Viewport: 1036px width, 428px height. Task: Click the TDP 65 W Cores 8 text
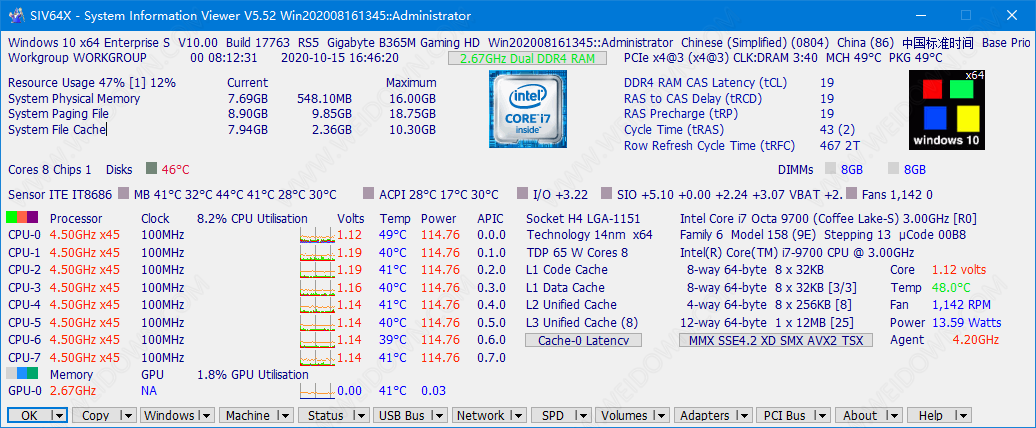point(577,252)
